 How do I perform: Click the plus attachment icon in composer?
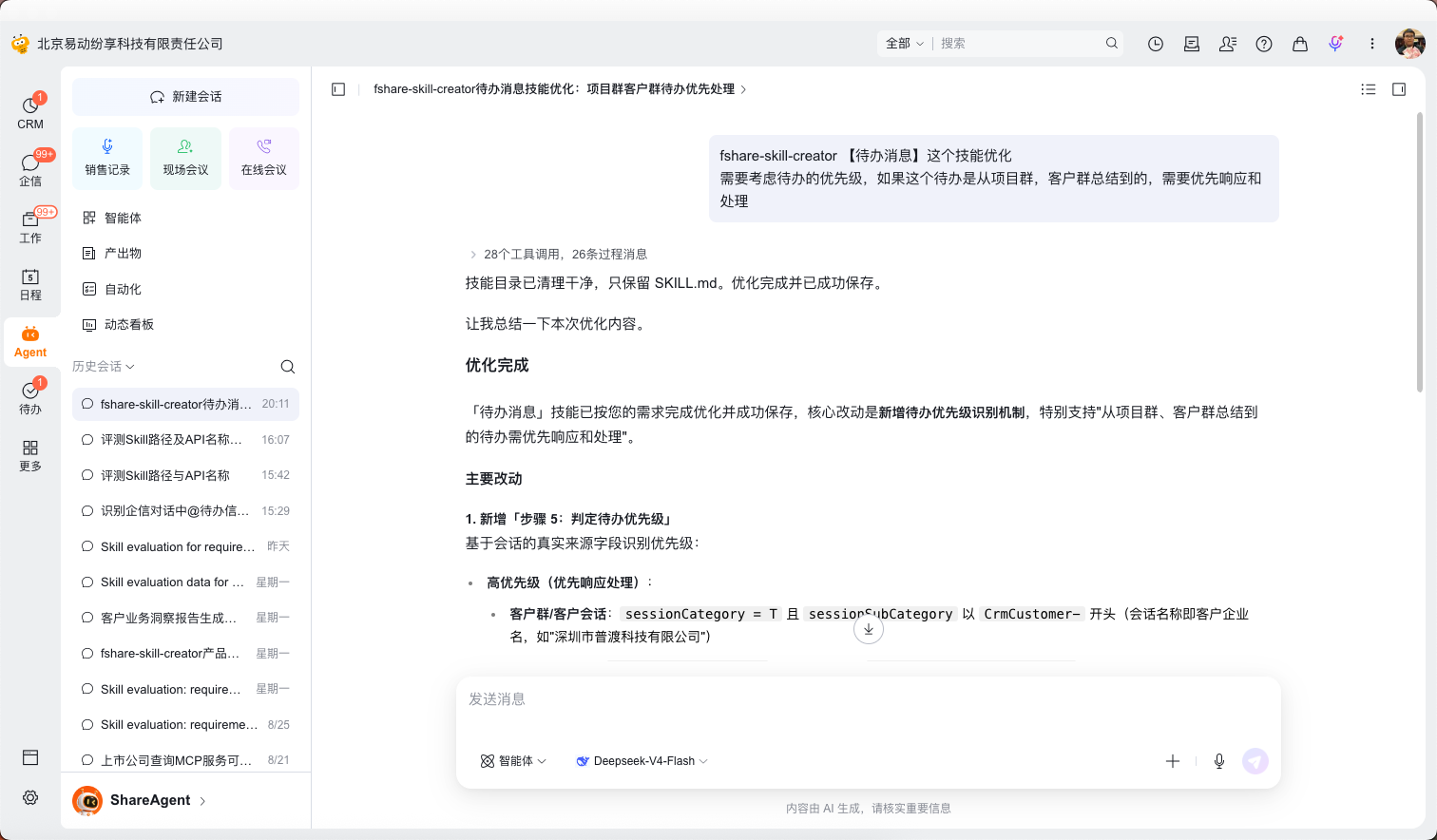[1173, 761]
